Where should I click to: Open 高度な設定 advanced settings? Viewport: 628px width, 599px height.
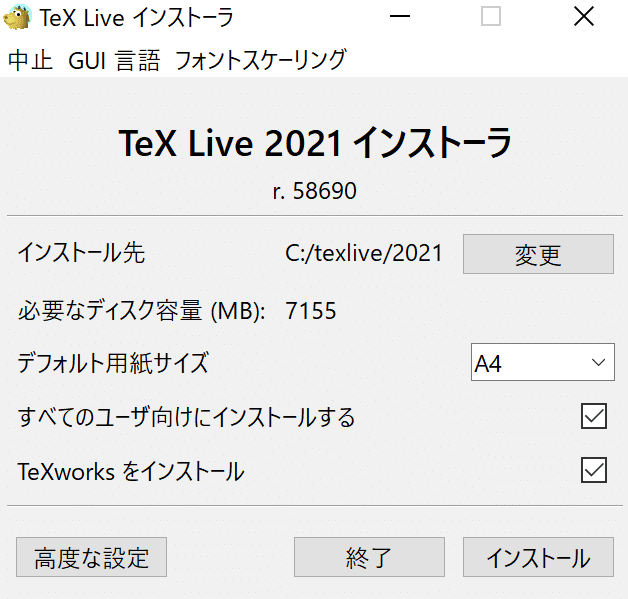tap(91, 557)
